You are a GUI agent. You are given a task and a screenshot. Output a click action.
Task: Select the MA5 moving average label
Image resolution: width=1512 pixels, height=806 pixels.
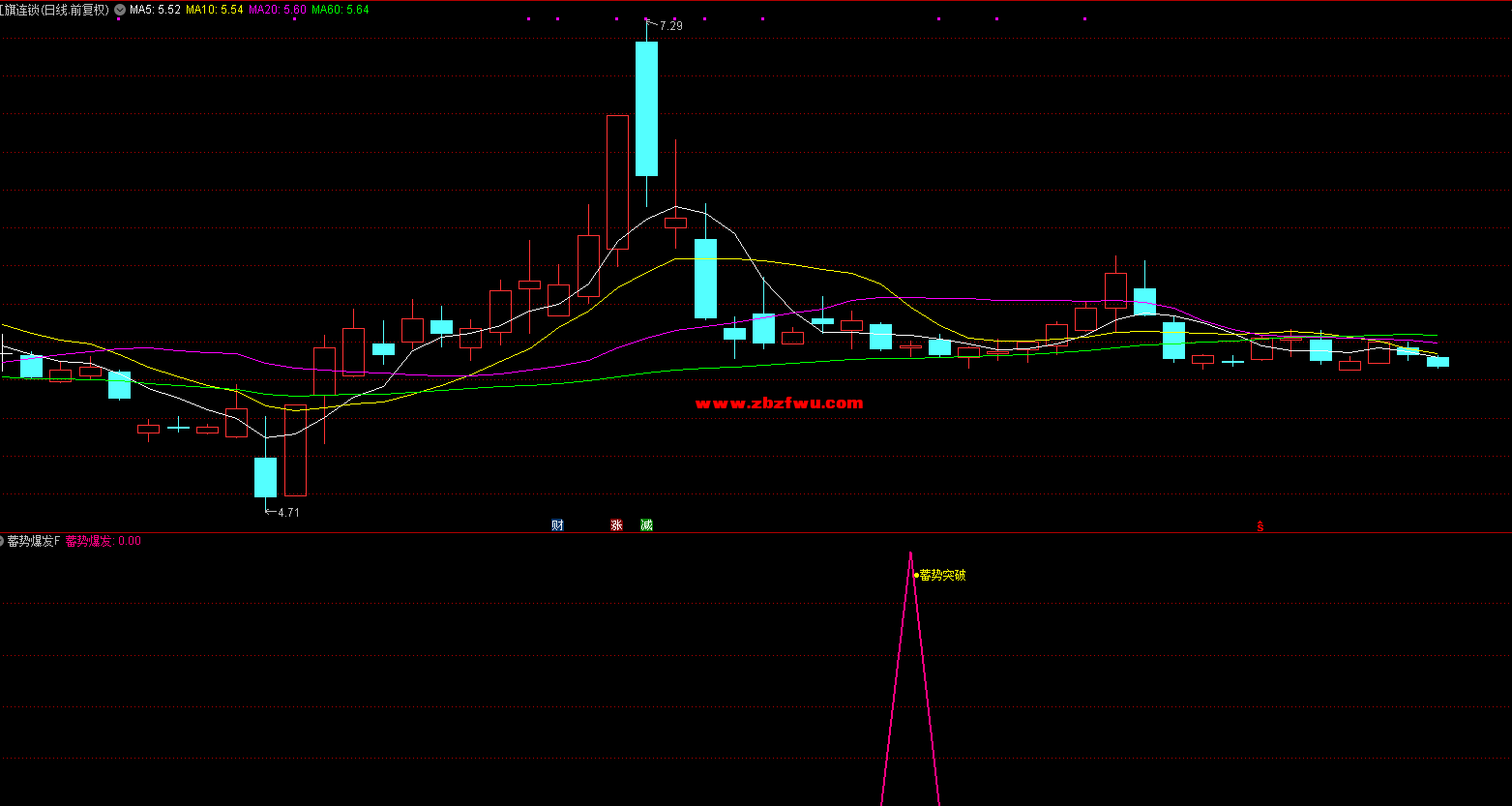coord(155,10)
